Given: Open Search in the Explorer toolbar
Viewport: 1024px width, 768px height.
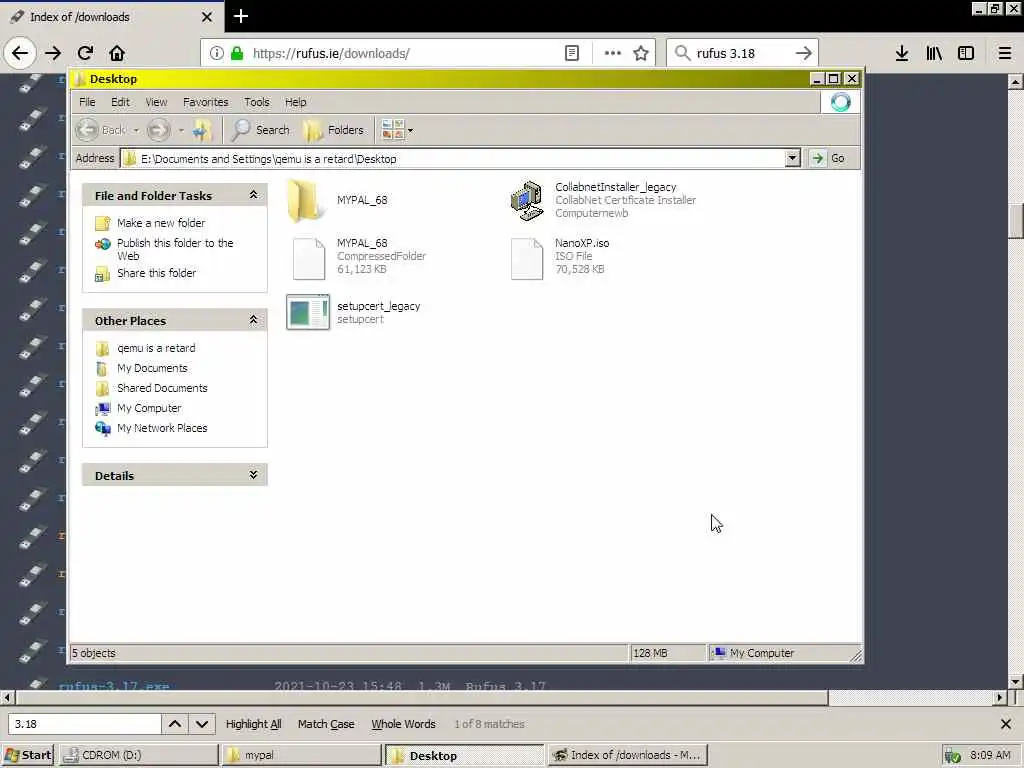Looking at the screenshot, I should tap(261, 130).
